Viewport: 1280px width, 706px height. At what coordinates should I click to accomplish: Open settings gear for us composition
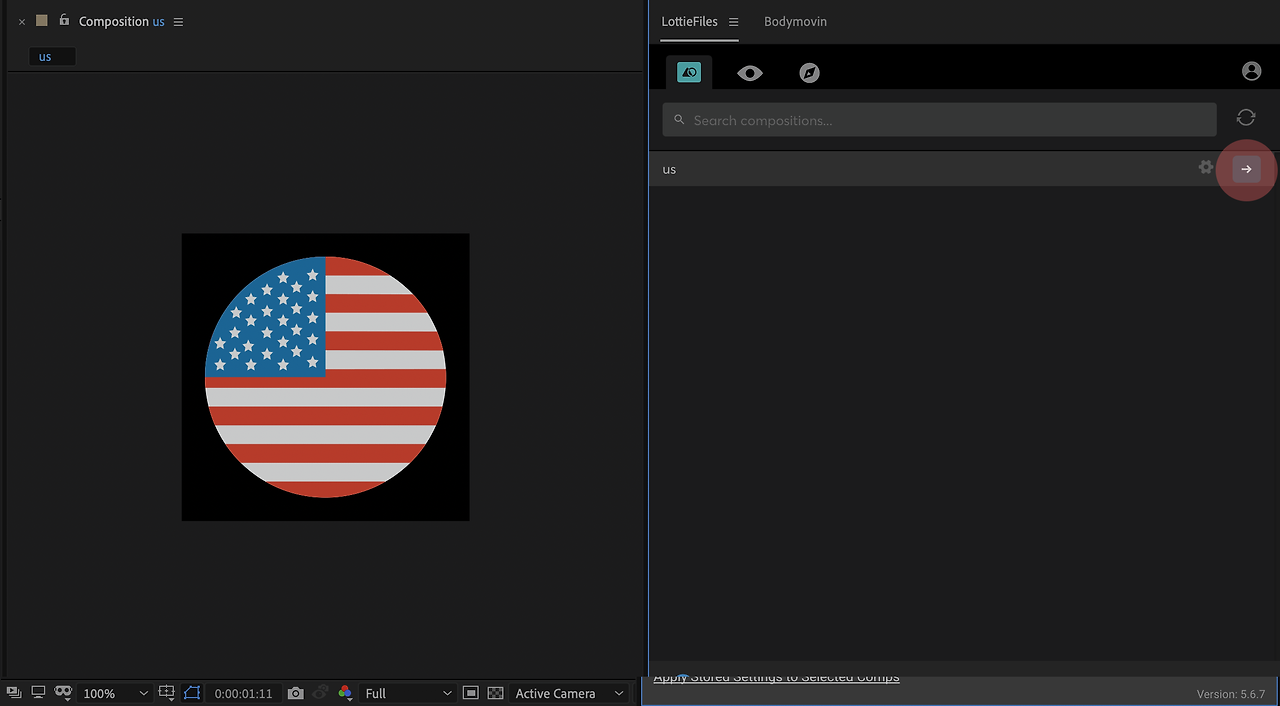1206,167
